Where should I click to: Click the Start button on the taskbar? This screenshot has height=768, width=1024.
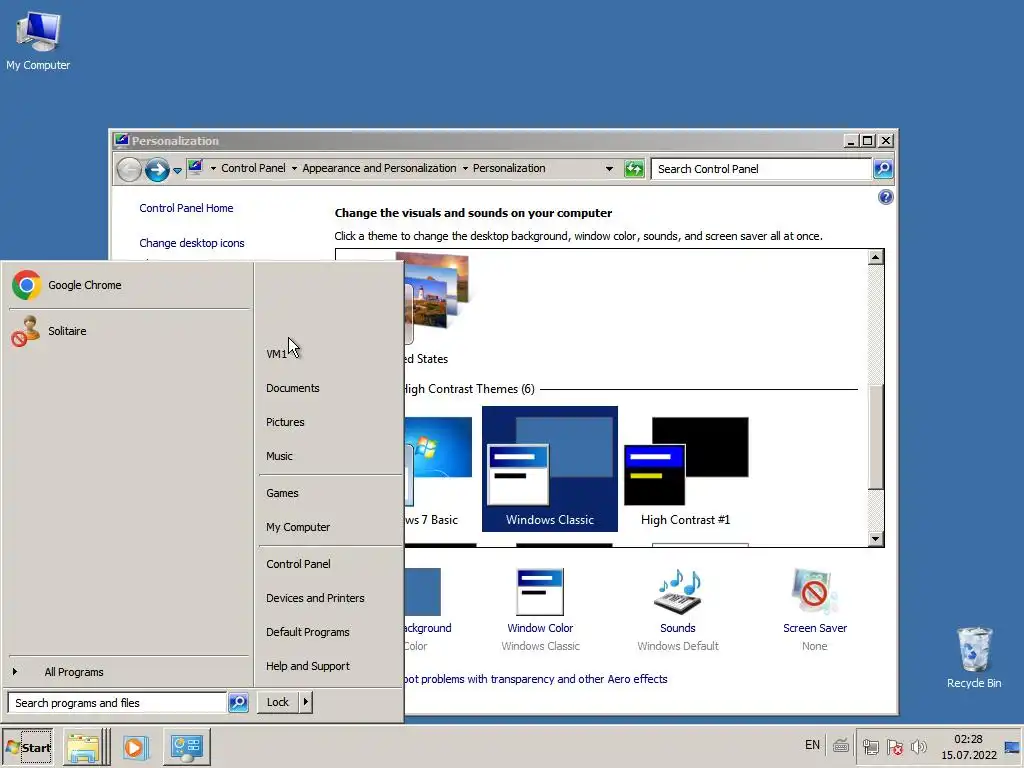[28, 747]
